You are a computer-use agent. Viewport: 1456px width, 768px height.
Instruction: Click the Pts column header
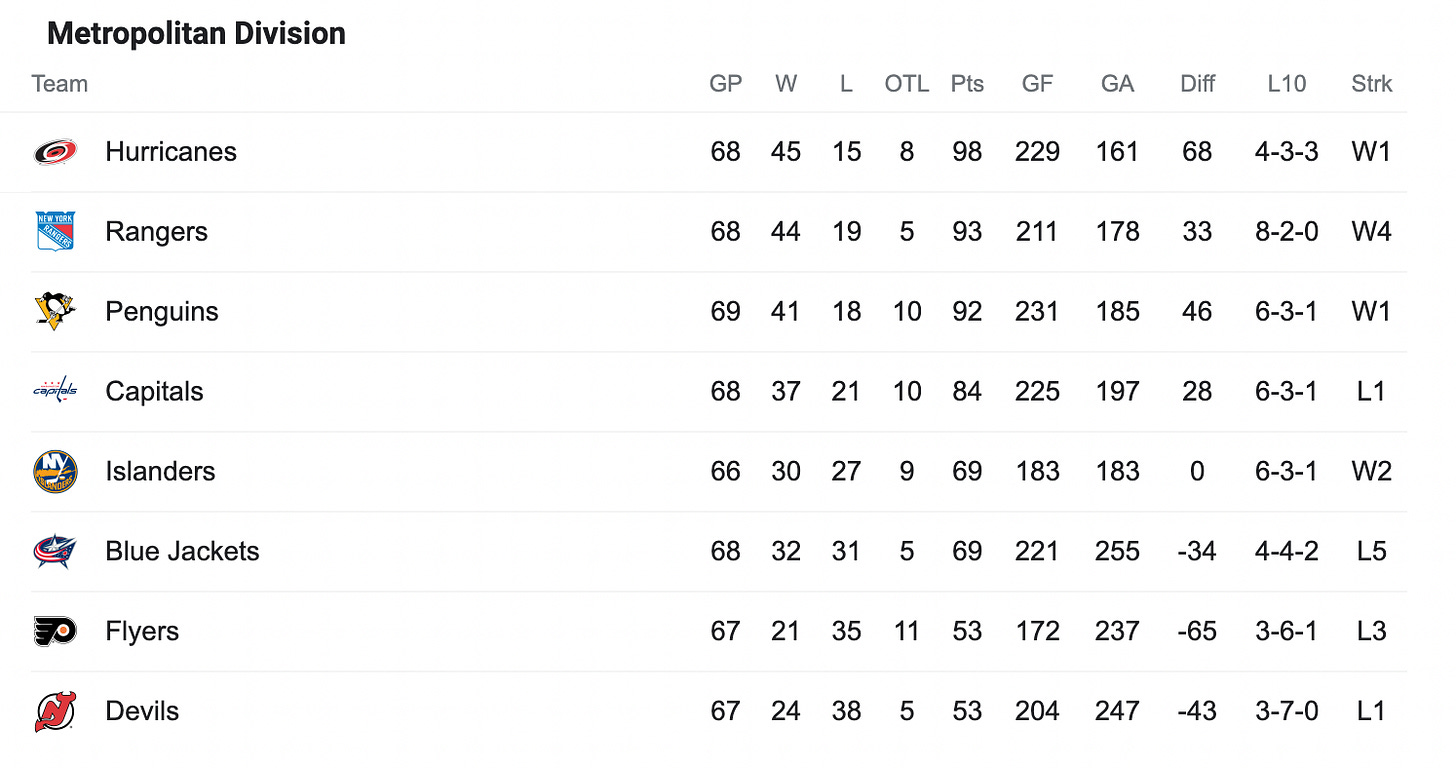967,84
